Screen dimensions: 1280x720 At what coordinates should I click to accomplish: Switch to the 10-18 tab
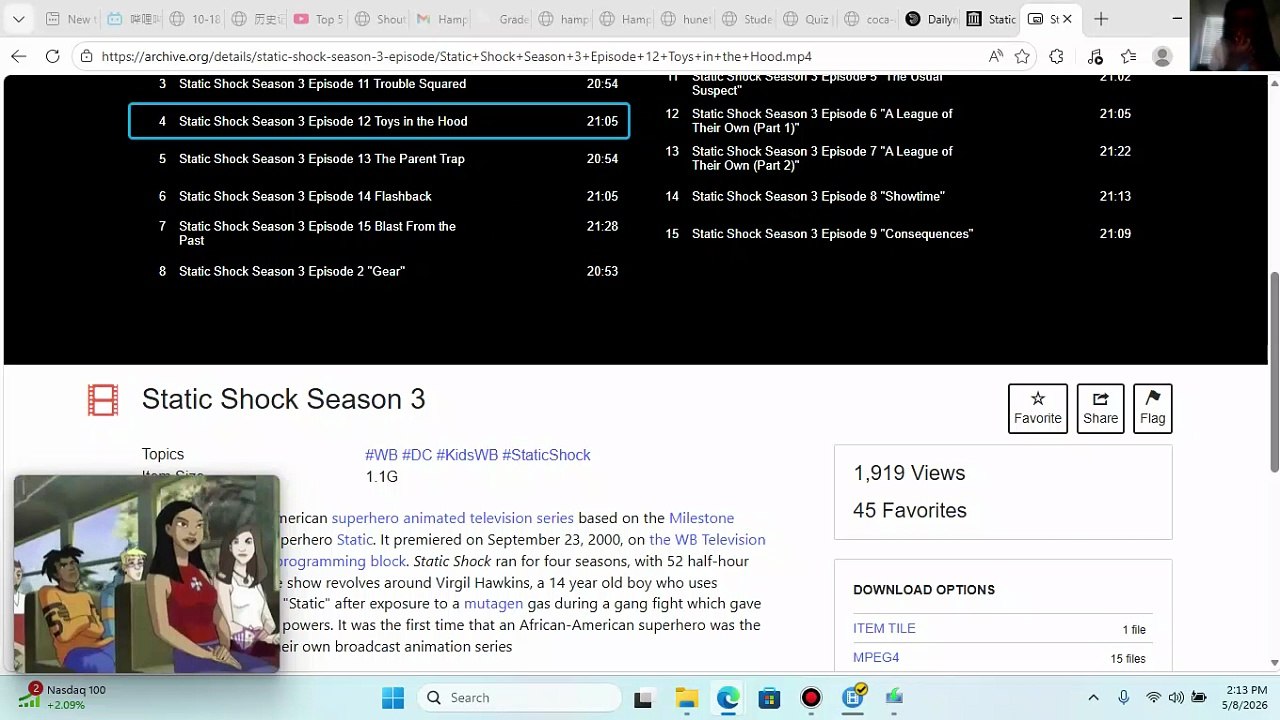[x=193, y=19]
